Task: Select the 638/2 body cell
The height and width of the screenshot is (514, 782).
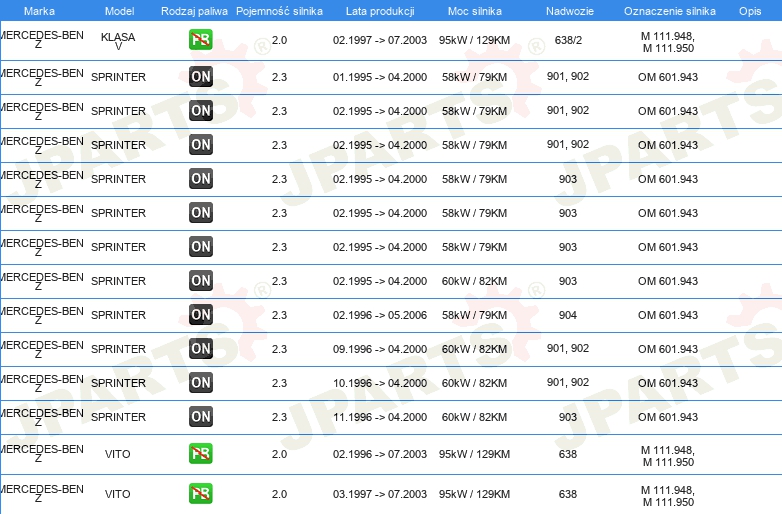Action: click(x=568, y=40)
